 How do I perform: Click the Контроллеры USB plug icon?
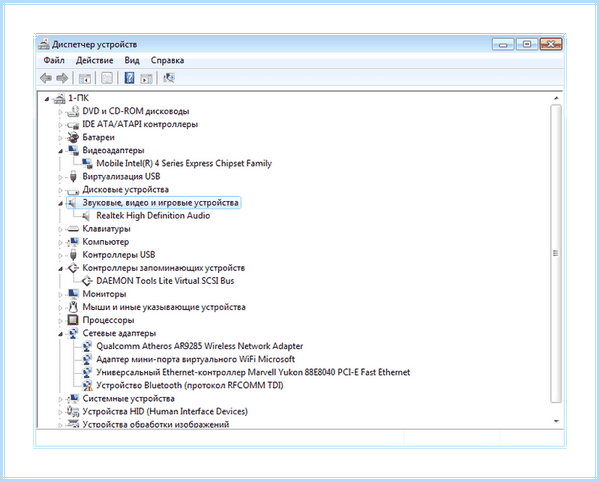[73, 255]
